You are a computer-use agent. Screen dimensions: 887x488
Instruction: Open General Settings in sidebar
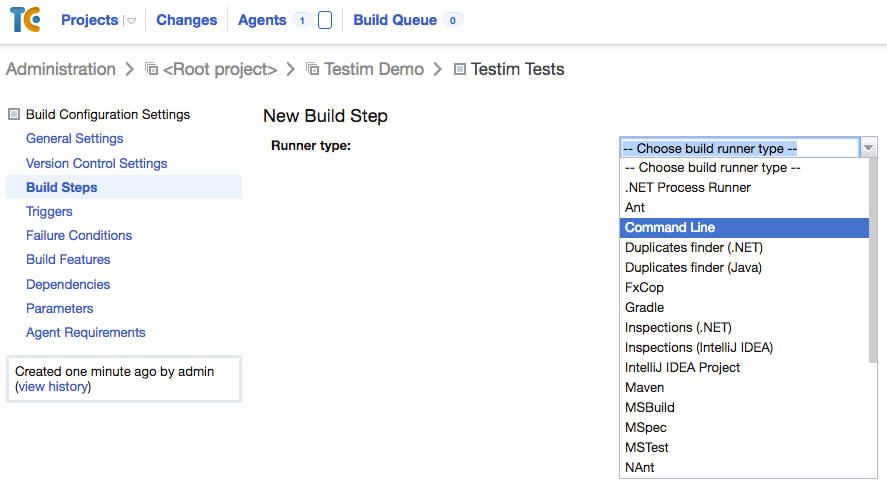click(75, 139)
